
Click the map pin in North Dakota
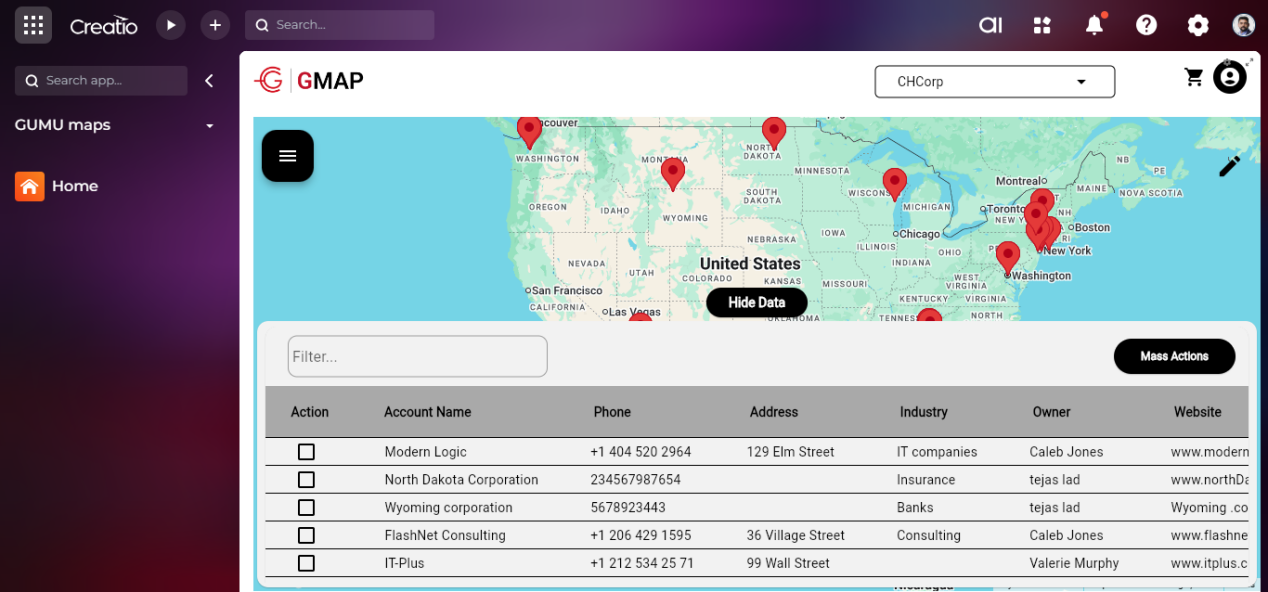[773, 132]
